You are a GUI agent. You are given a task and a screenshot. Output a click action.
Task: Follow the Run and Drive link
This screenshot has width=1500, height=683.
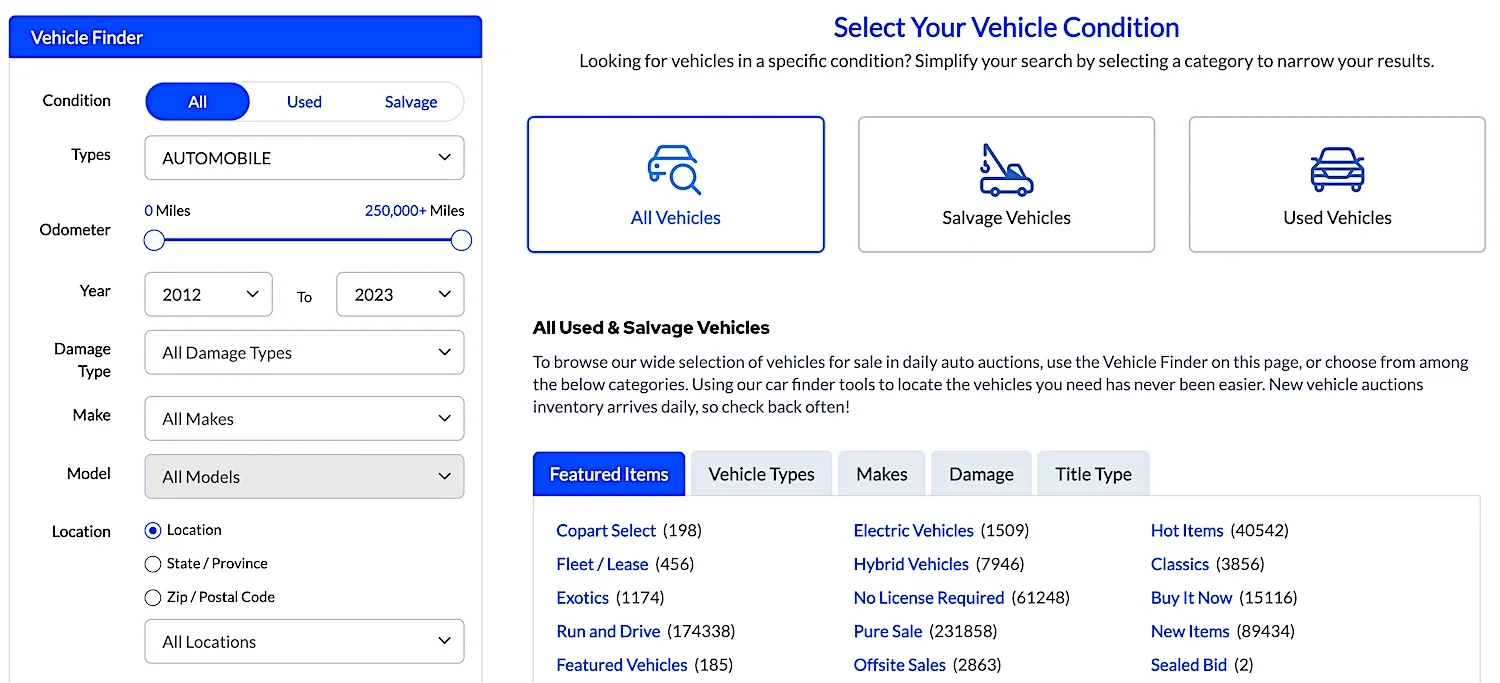click(608, 631)
